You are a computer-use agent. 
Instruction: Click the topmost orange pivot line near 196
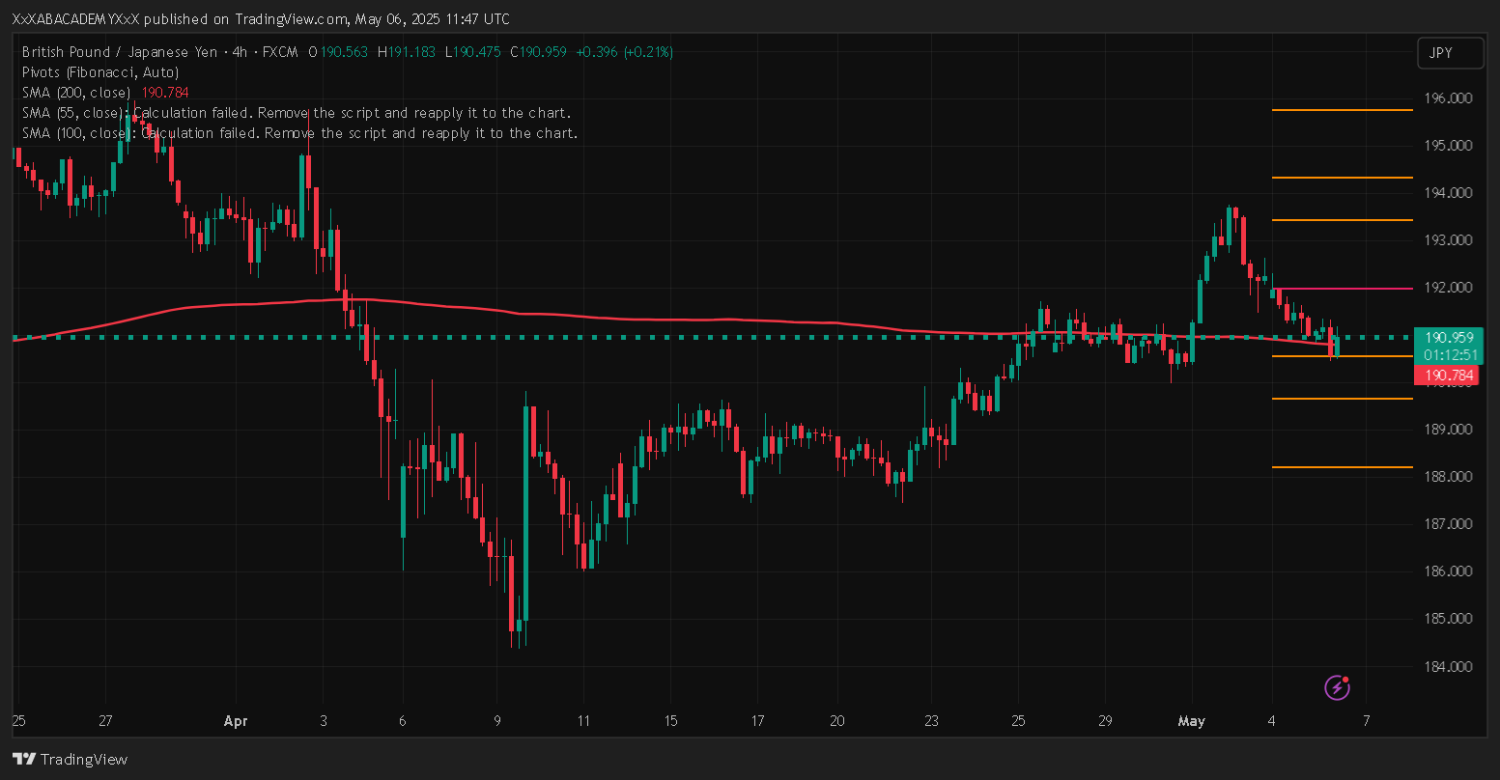coord(1341,110)
